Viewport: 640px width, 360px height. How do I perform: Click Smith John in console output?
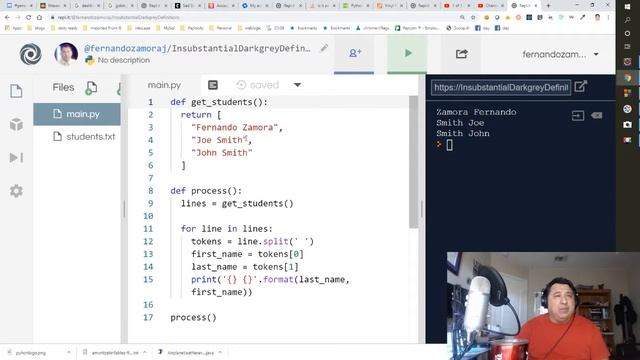462,133
